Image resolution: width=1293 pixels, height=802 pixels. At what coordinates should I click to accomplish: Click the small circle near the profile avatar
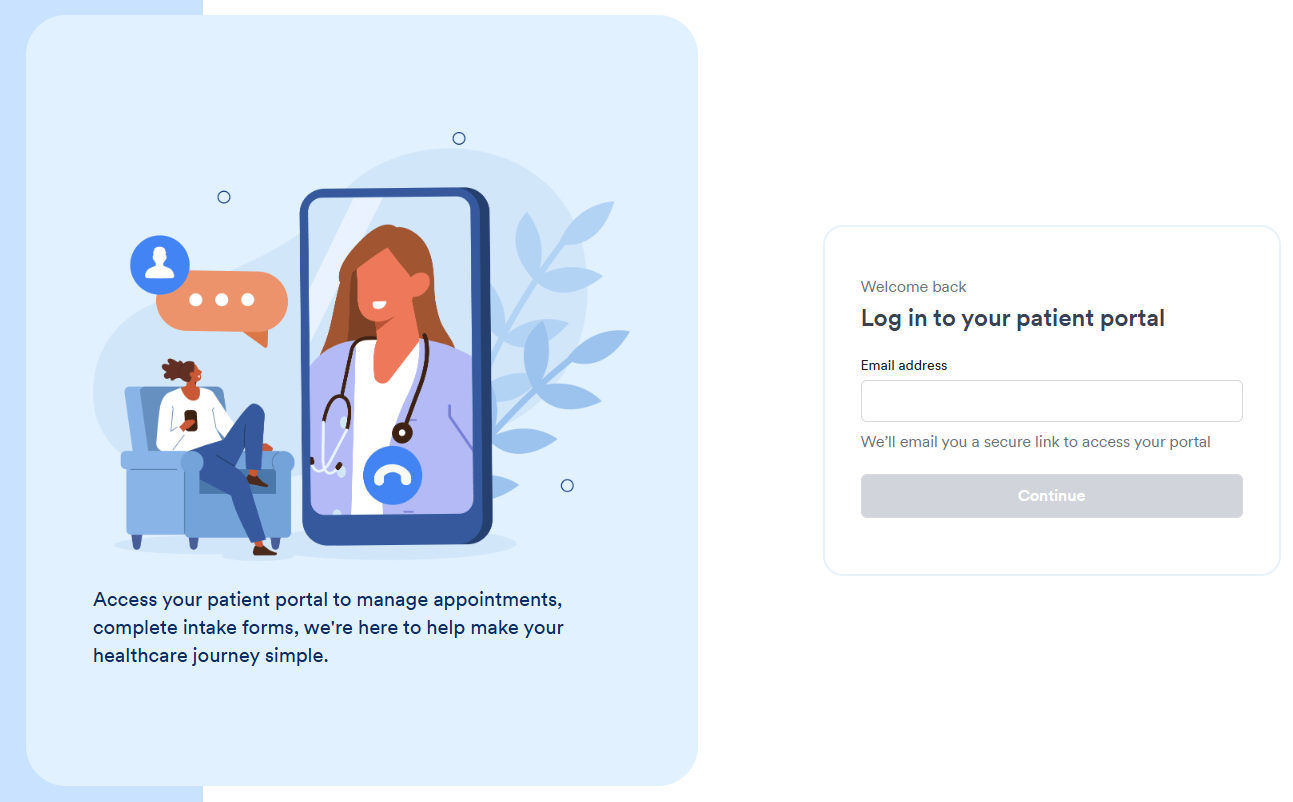tap(224, 197)
